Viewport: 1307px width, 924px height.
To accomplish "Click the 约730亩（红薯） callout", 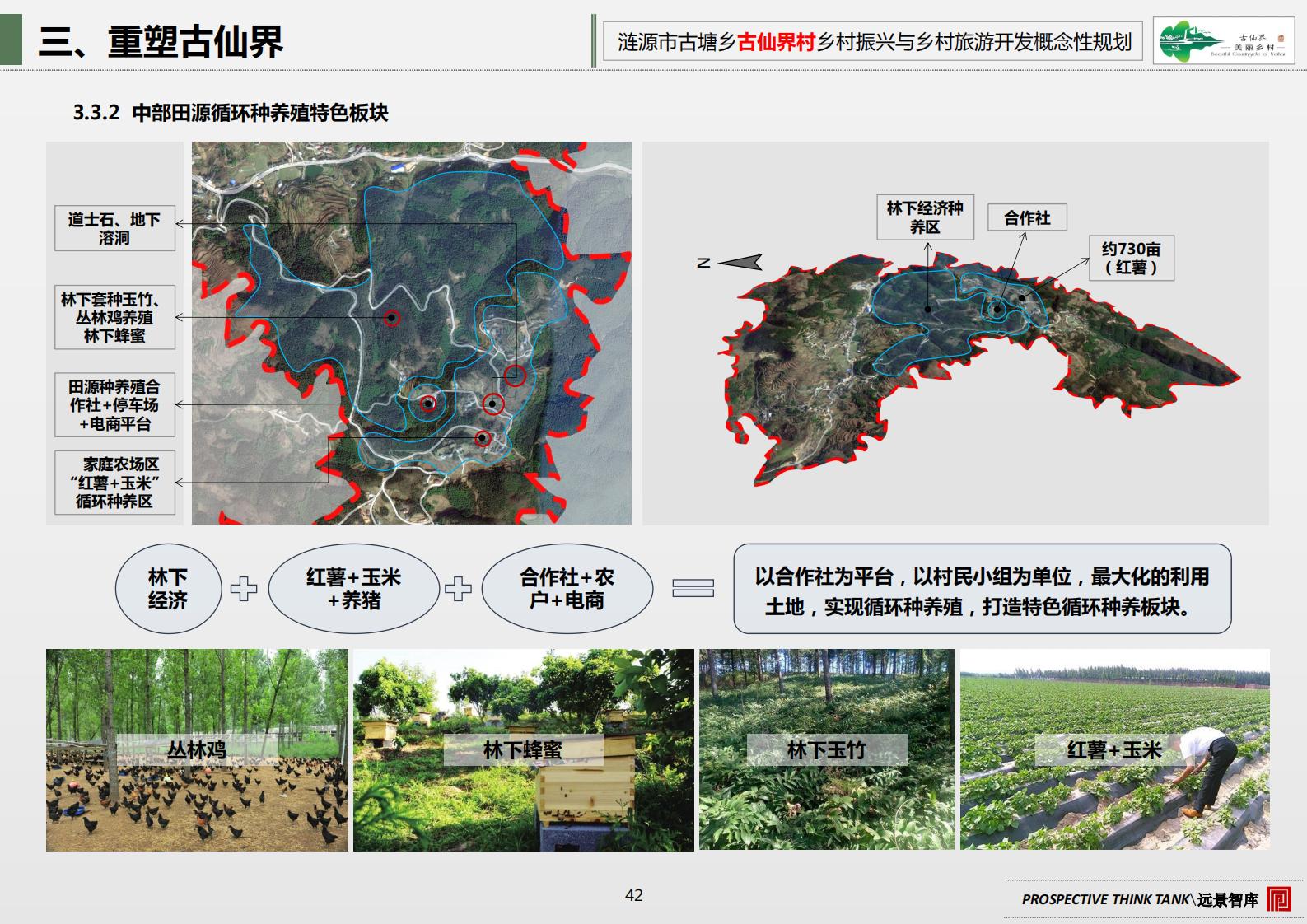I will coord(1131,258).
